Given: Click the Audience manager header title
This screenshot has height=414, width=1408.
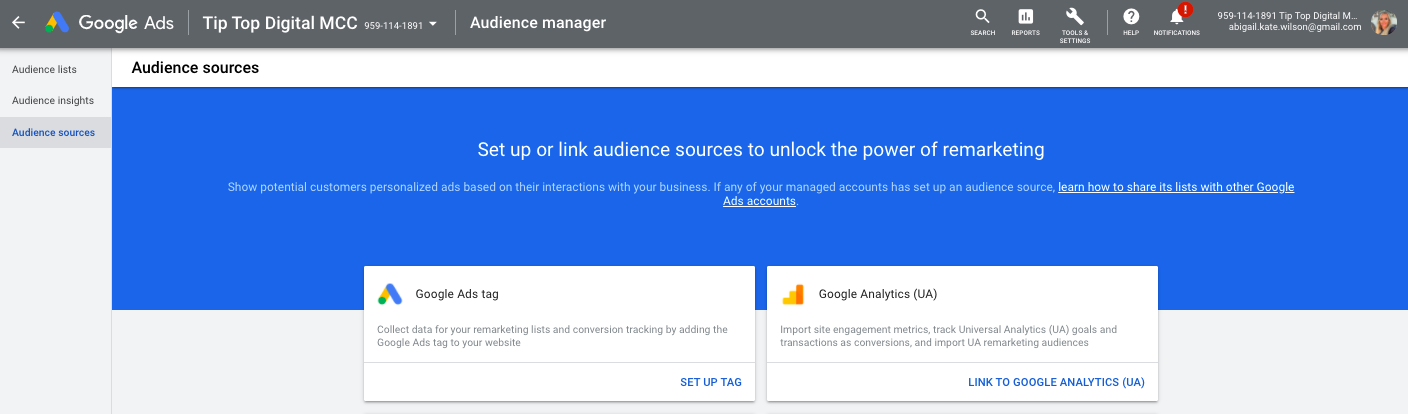Looking at the screenshot, I should (538, 22).
